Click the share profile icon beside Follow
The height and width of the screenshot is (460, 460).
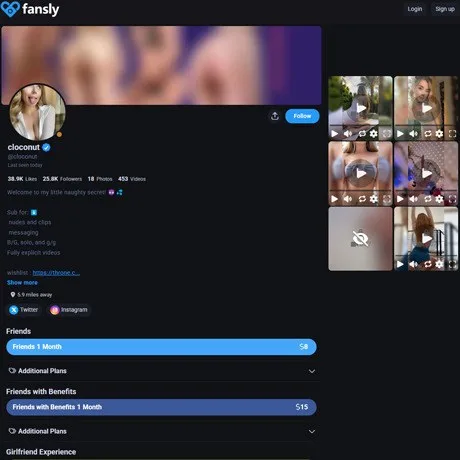point(275,116)
